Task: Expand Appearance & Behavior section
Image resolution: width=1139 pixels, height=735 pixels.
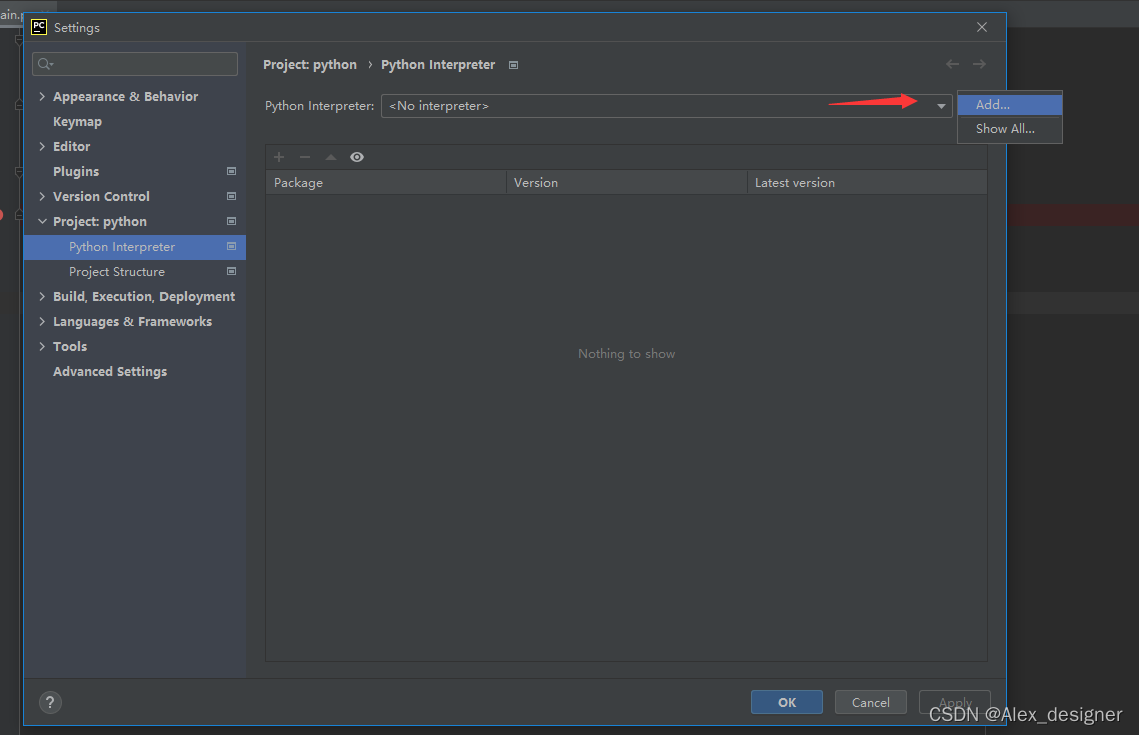Action: click(42, 96)
